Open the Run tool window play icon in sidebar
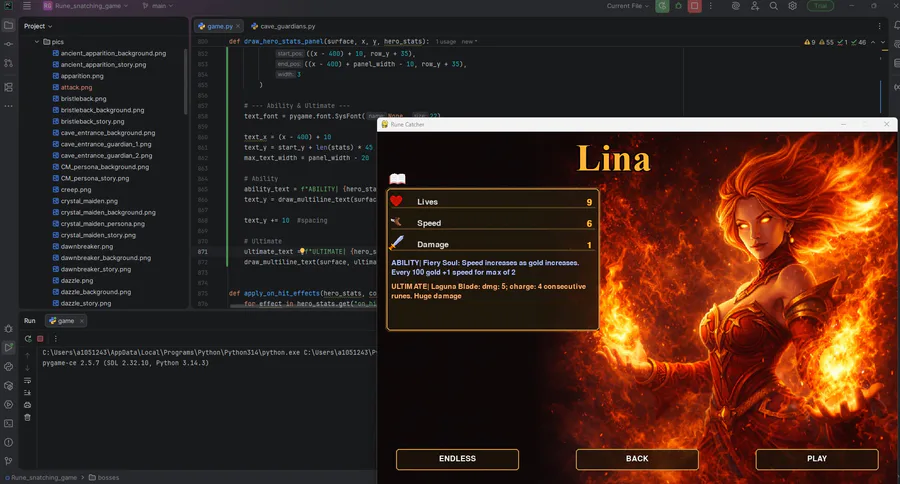The height and width of the screenshot is (484, 900). 9,347
